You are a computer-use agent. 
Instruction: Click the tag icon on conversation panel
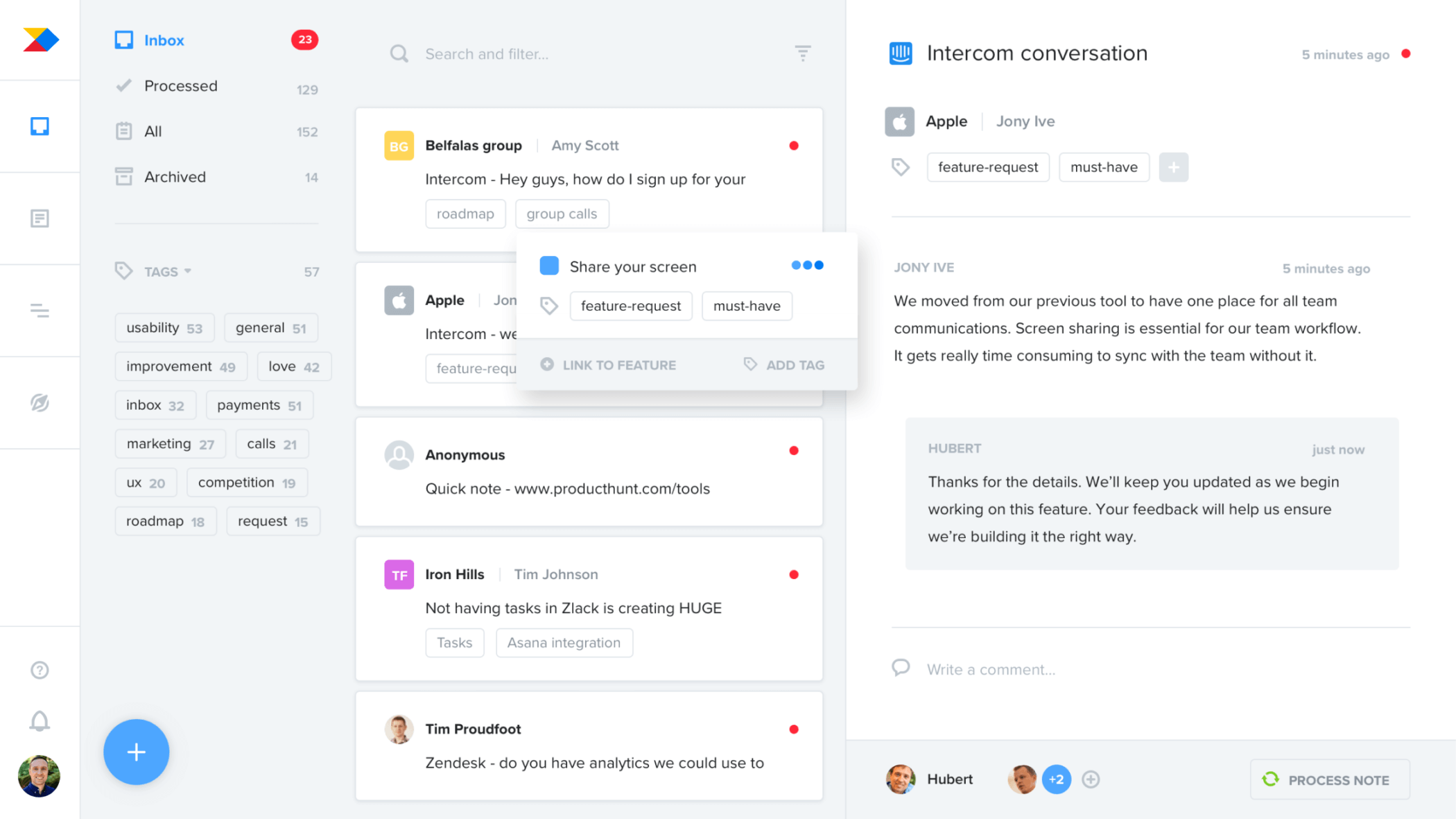[901, 167]
